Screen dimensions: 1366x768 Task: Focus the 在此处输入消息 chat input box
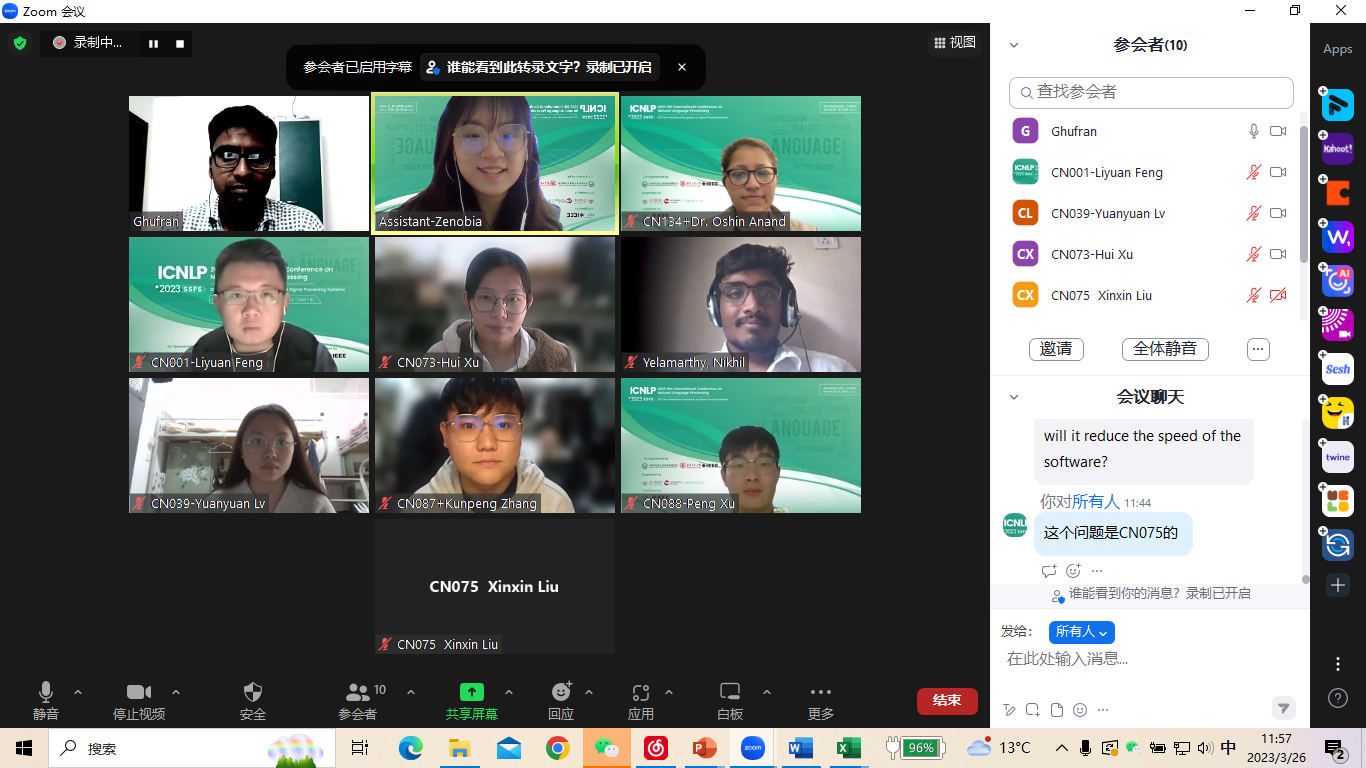pyautogui.click(x=1150, y=659)
